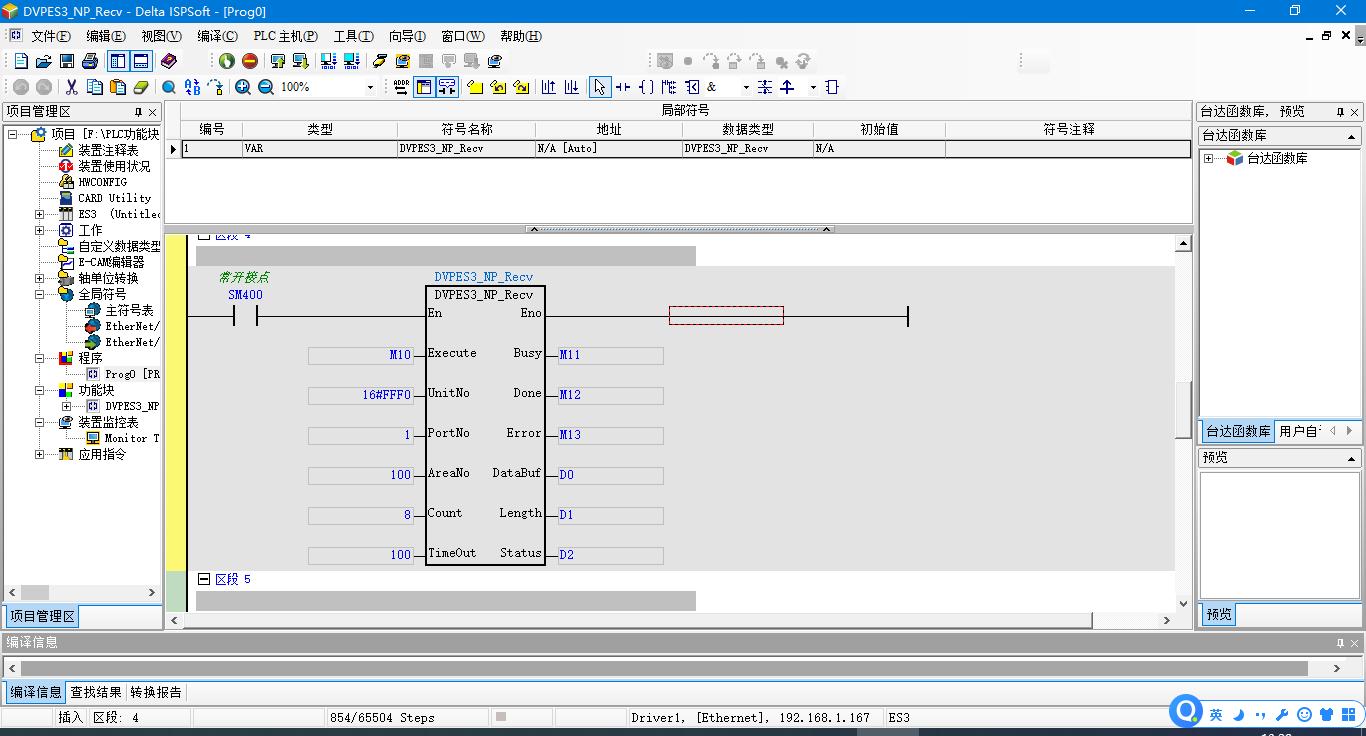Save the project using floppy disk icon
Screen dimensions: 1366x736
click(67, 61)
